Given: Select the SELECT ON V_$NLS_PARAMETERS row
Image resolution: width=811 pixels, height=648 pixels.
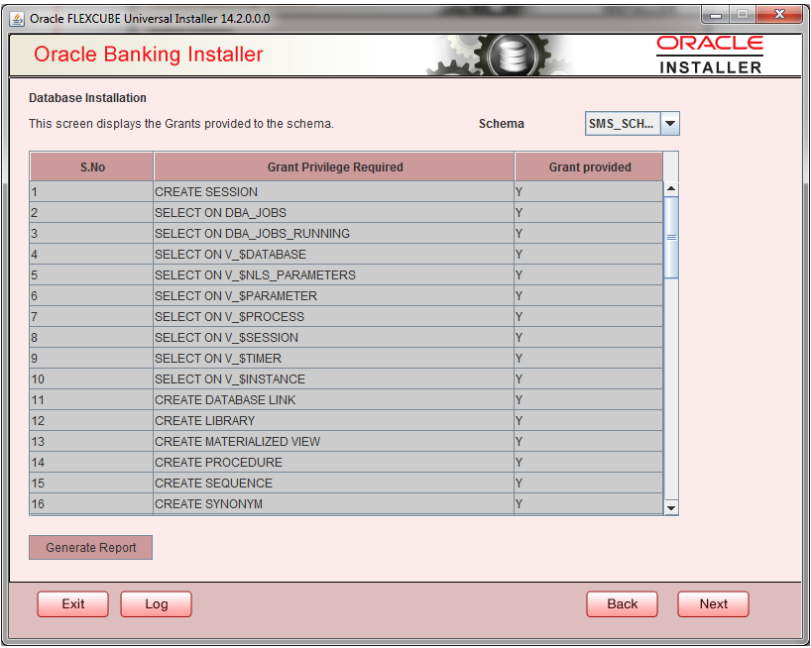Looking at the screenshot, I should [x=346, y=275].
